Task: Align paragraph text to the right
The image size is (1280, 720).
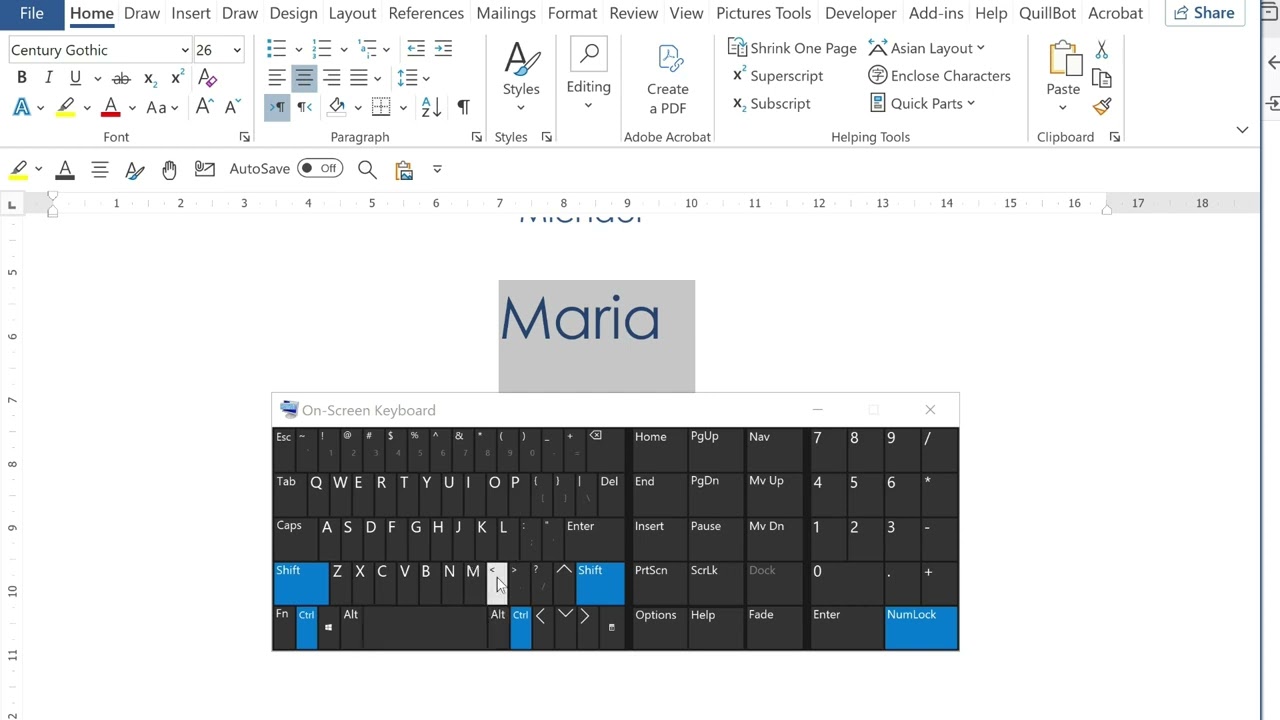Action: (x=331, y=78)
